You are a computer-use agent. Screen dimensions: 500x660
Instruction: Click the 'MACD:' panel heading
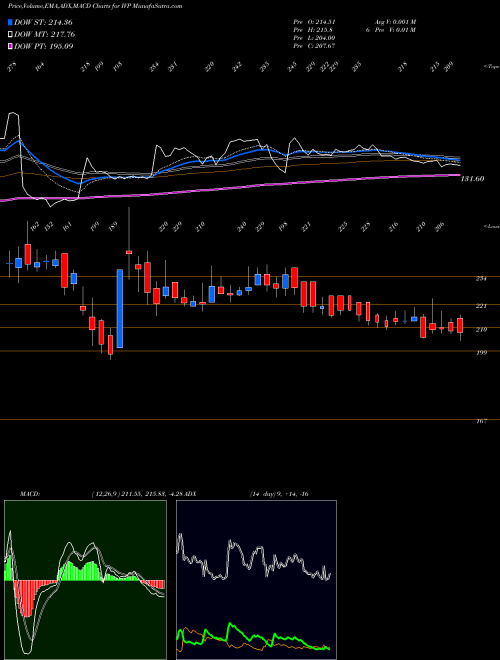(x=30, y=494)
